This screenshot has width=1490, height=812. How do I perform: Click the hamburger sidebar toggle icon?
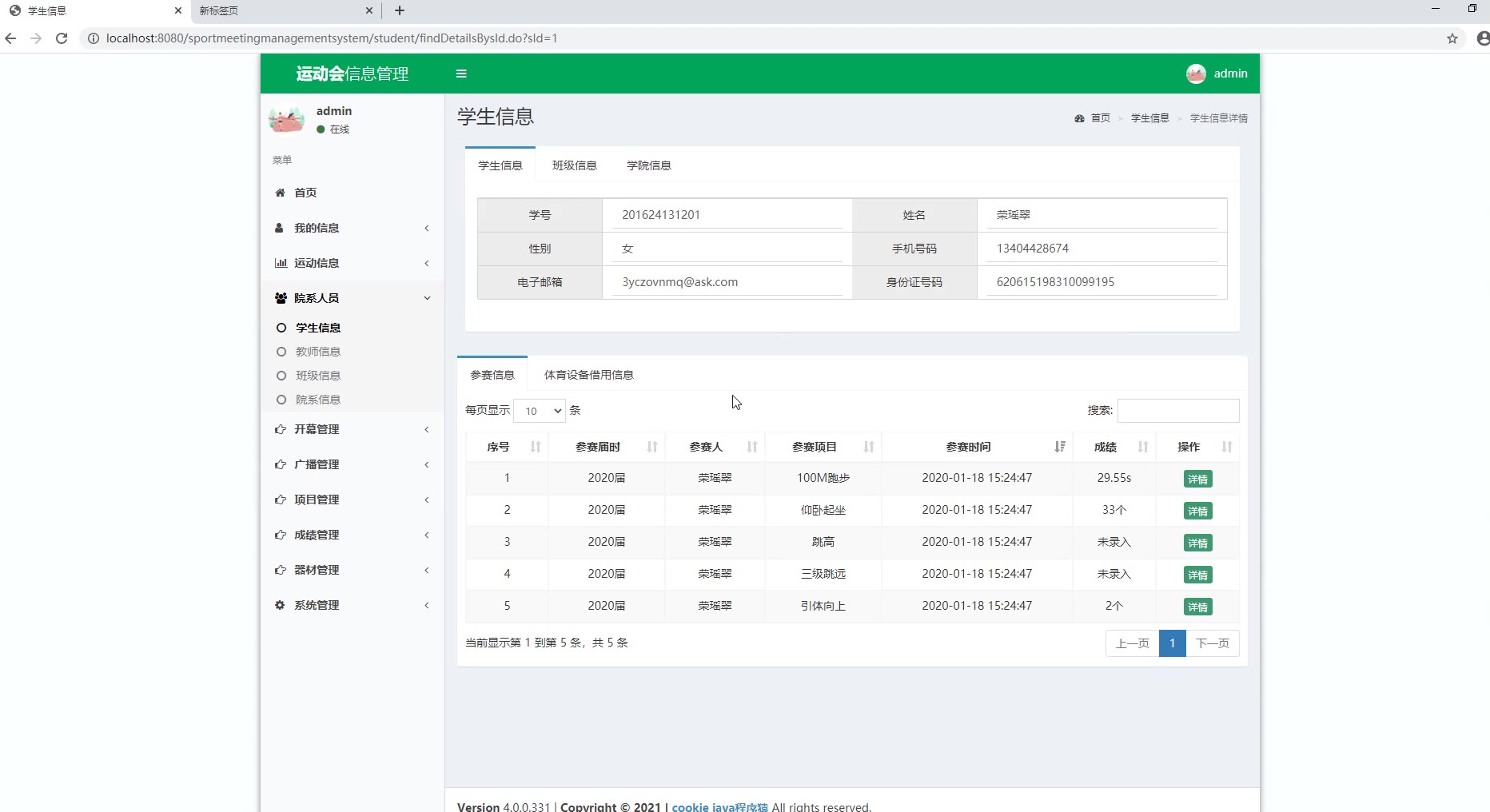pos(461,74)
